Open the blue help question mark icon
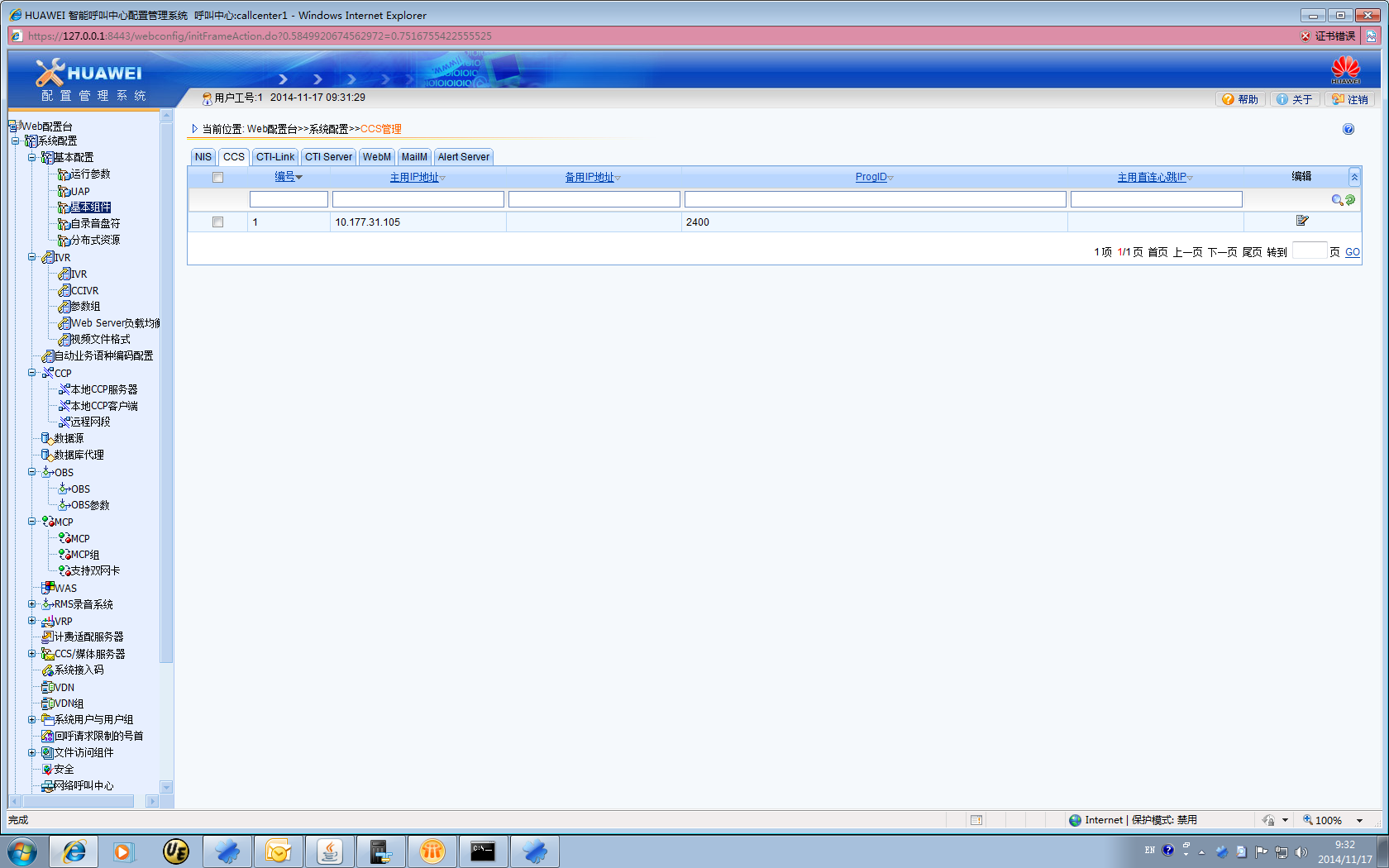The width and height of the screenshot is (1389, 868). tap(1348, 129)
